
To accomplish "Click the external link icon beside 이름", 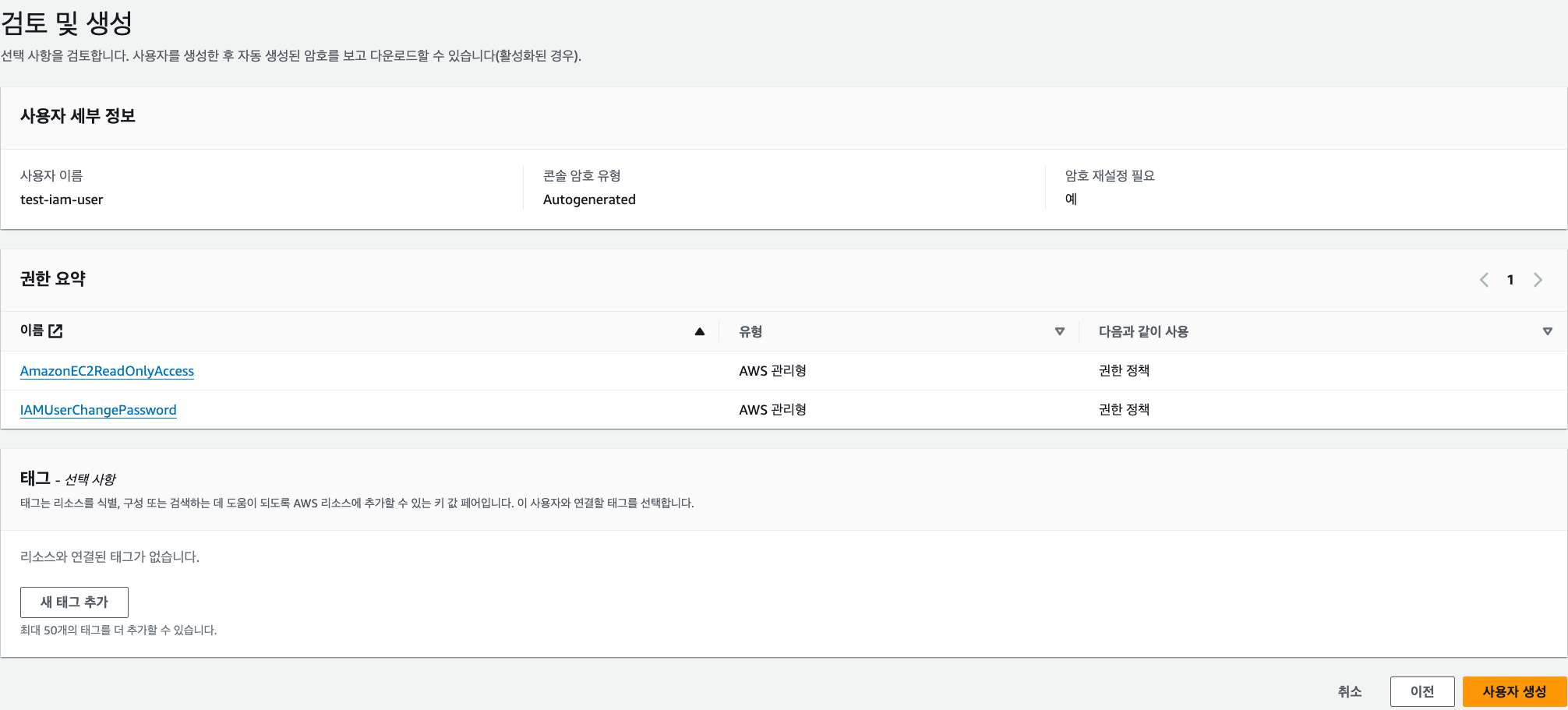I will coord(55,331).
